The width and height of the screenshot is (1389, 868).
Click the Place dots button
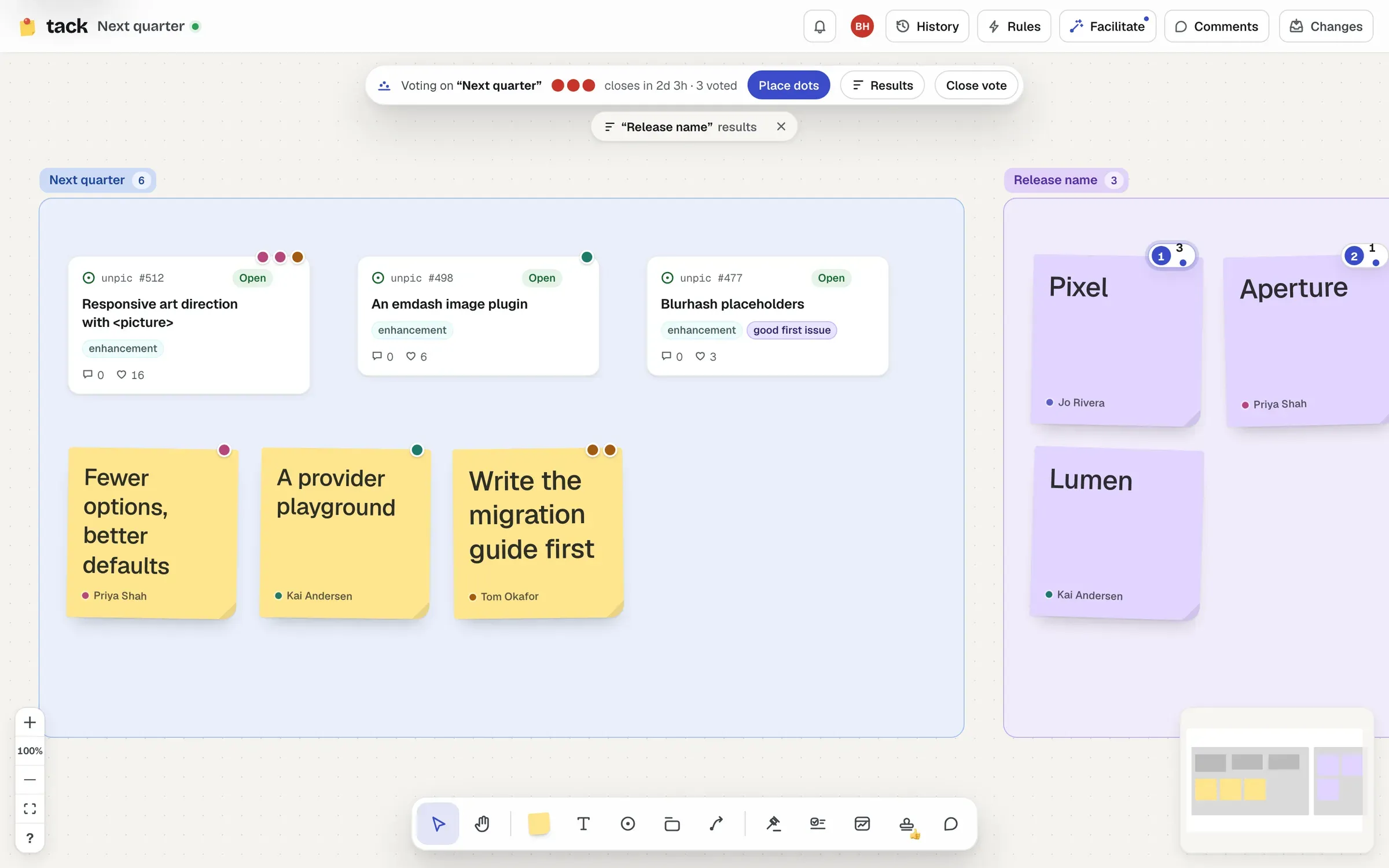coord(788,85)
